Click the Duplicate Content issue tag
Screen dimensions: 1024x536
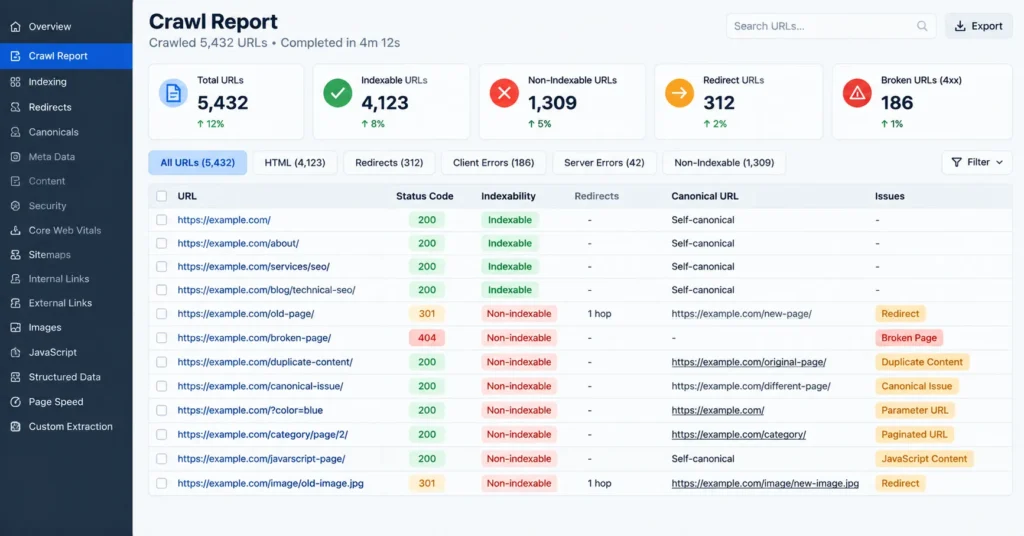pyautogui.click(x=921, y=362)
